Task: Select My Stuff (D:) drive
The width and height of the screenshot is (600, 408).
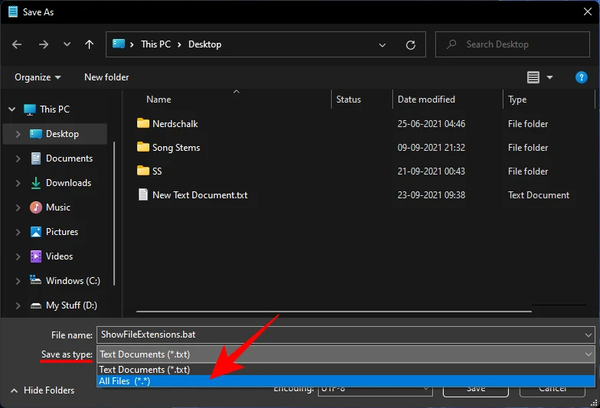Action: click(72, 305)
